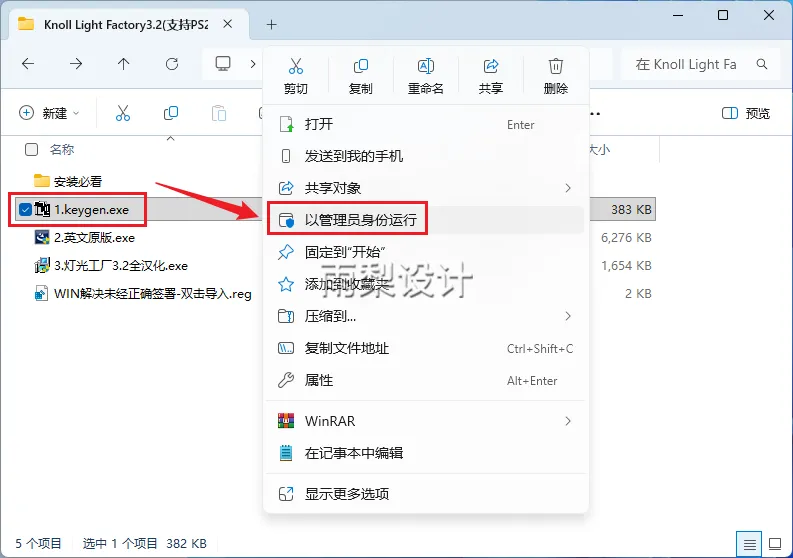The width and height of the screenshot is (793, 558).
Task: Sort by the 名称 column header
Action: 62,149
